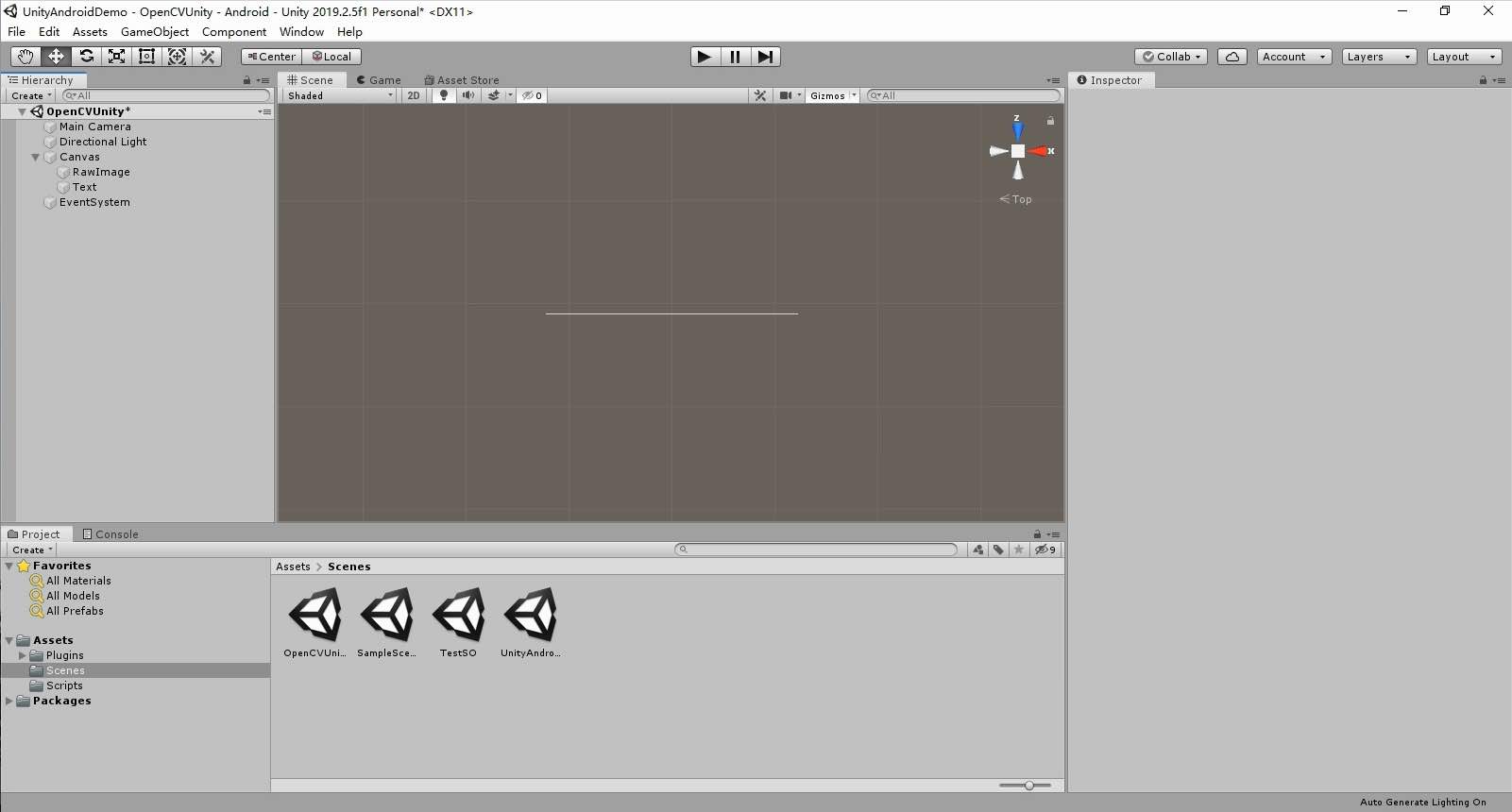Screen dimensions: 1512x812
Task: Select the Rotate tool
Action: (x=86, y=57)
